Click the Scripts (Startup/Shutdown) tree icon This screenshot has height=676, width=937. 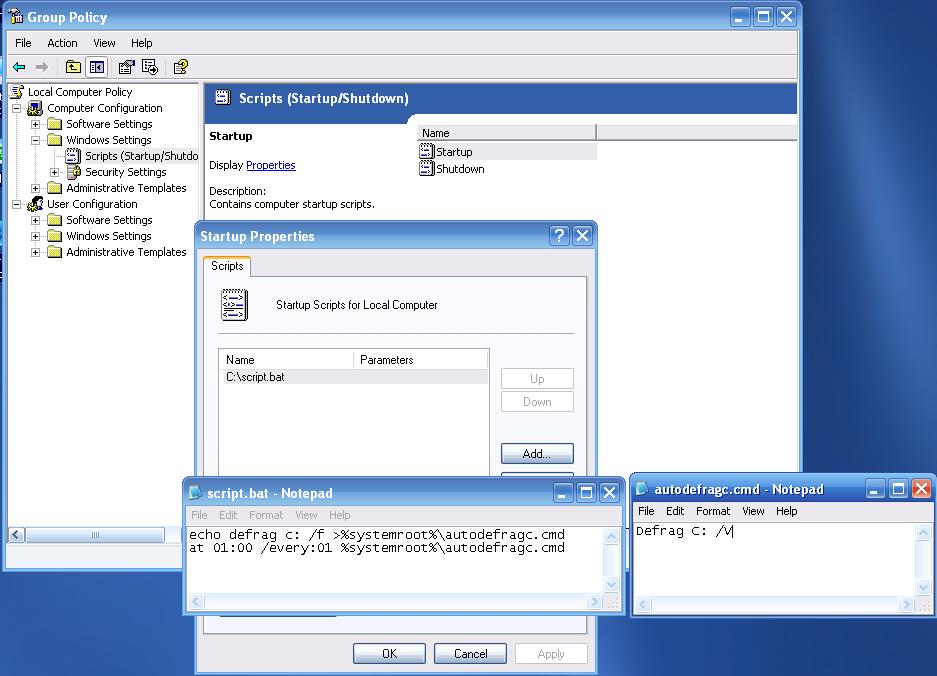click(73, 156)
